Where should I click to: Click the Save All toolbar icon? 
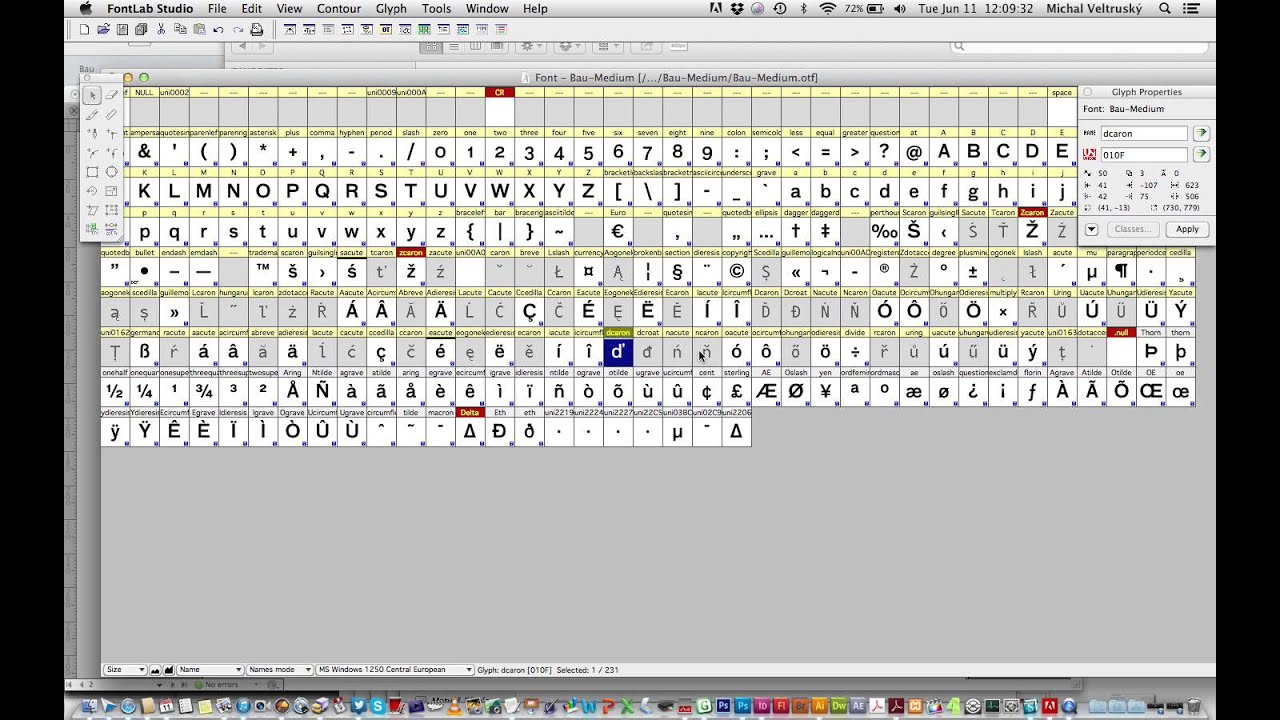[141, 30]
